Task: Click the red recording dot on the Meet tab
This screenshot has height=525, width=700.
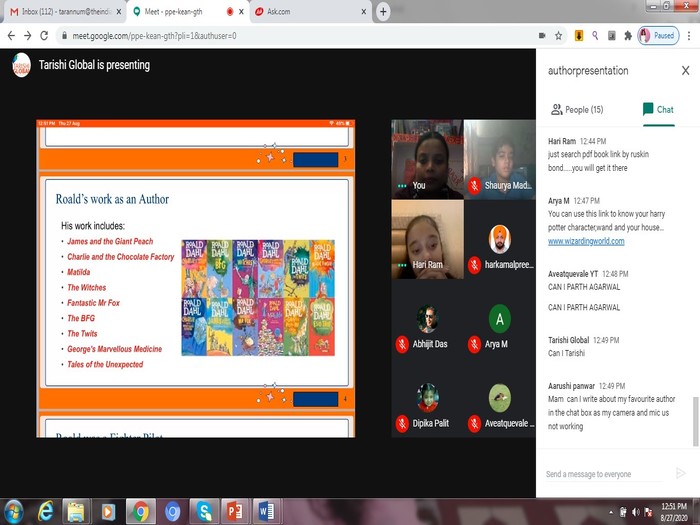Action: coord(230,12)
